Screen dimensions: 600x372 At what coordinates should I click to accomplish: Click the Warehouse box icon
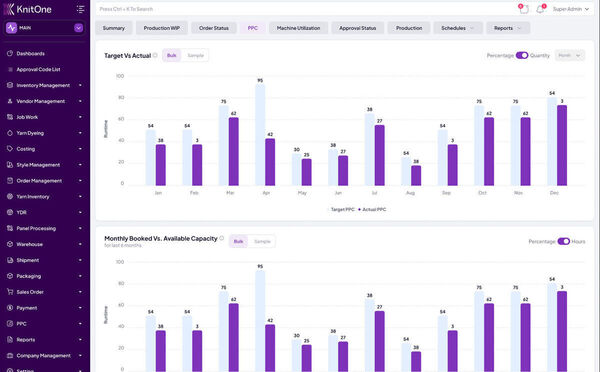point(10,244)
